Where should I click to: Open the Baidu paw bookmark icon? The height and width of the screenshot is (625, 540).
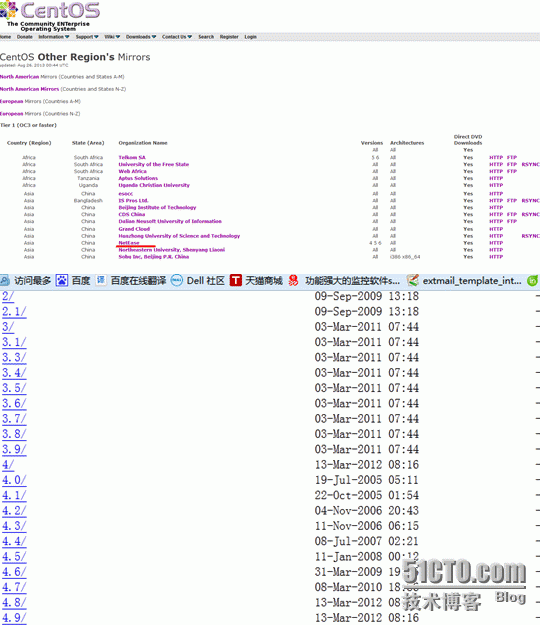pyautogui.click(x=61, y=281)
